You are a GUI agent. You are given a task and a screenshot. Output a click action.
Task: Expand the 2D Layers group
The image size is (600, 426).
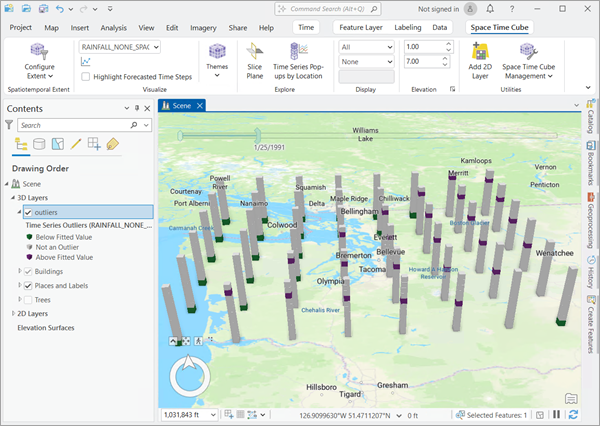pos(13,313)
